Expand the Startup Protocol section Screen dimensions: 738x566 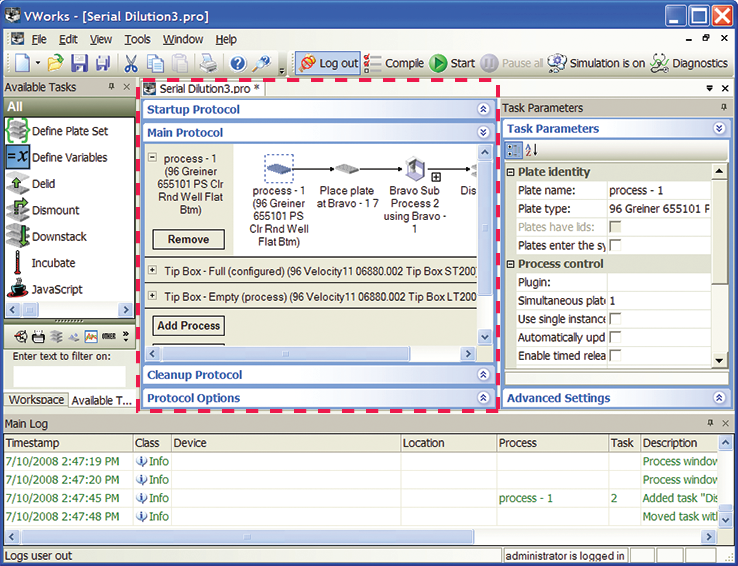coord(483,109)
